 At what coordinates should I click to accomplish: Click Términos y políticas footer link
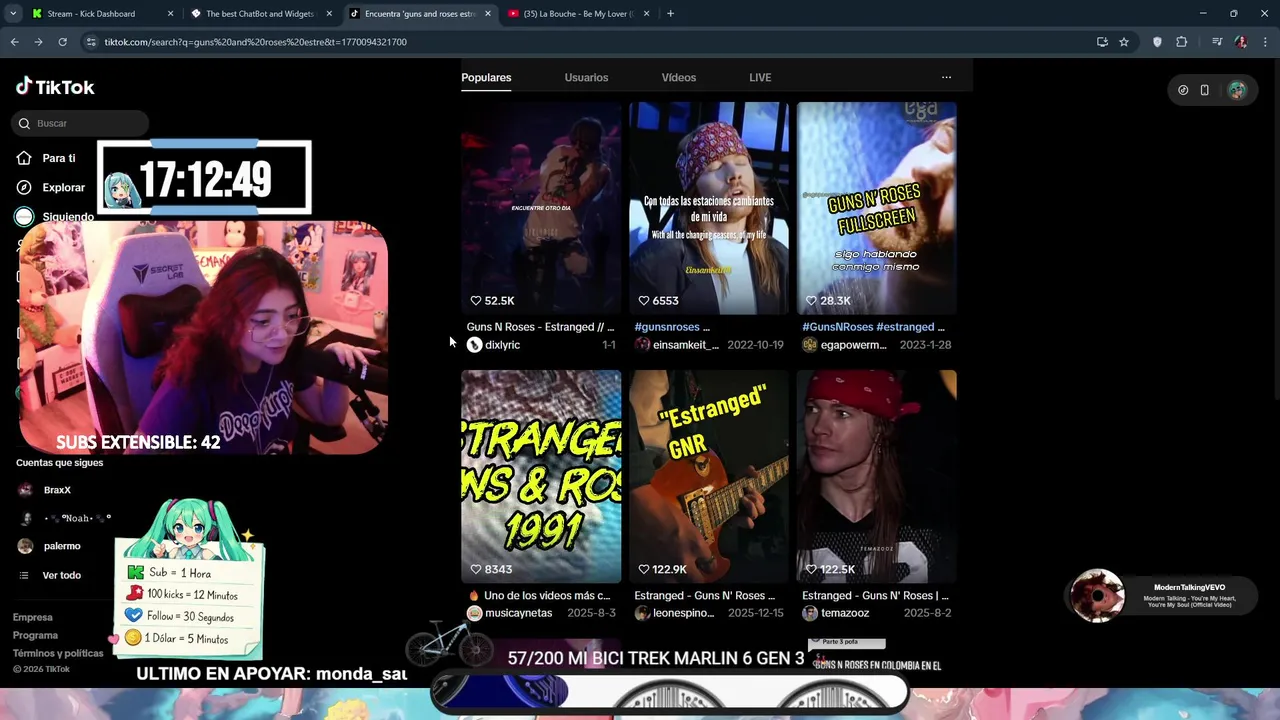pos(57,653)
